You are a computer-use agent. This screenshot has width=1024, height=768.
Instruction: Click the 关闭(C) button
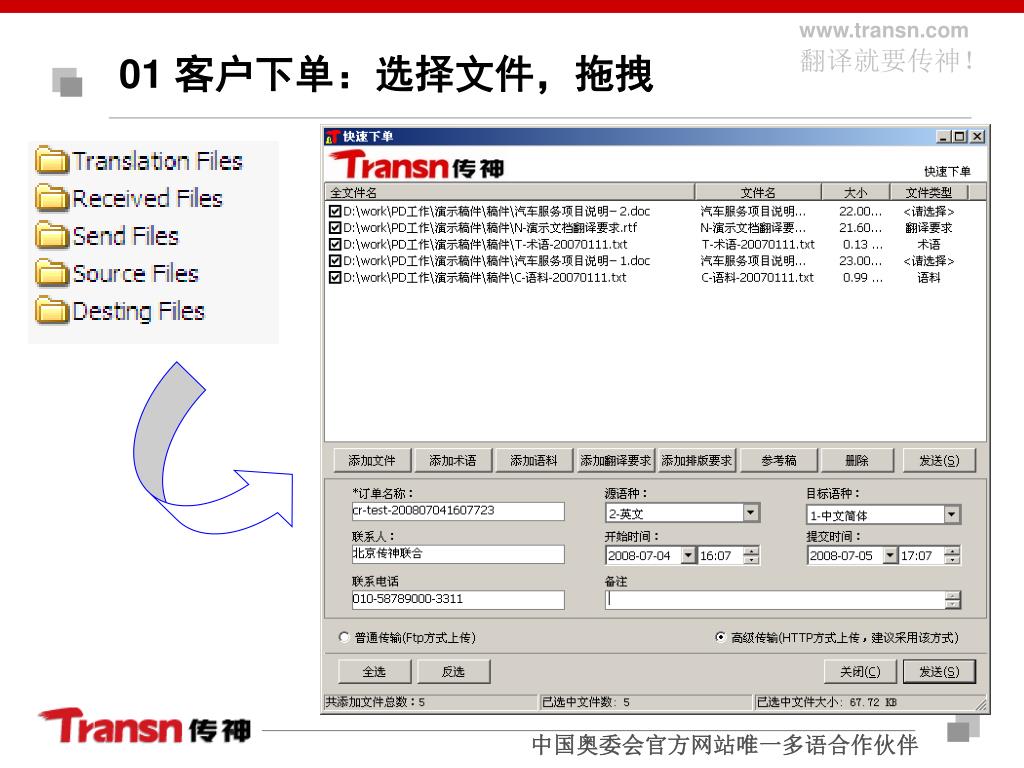(x=860, y=671)
